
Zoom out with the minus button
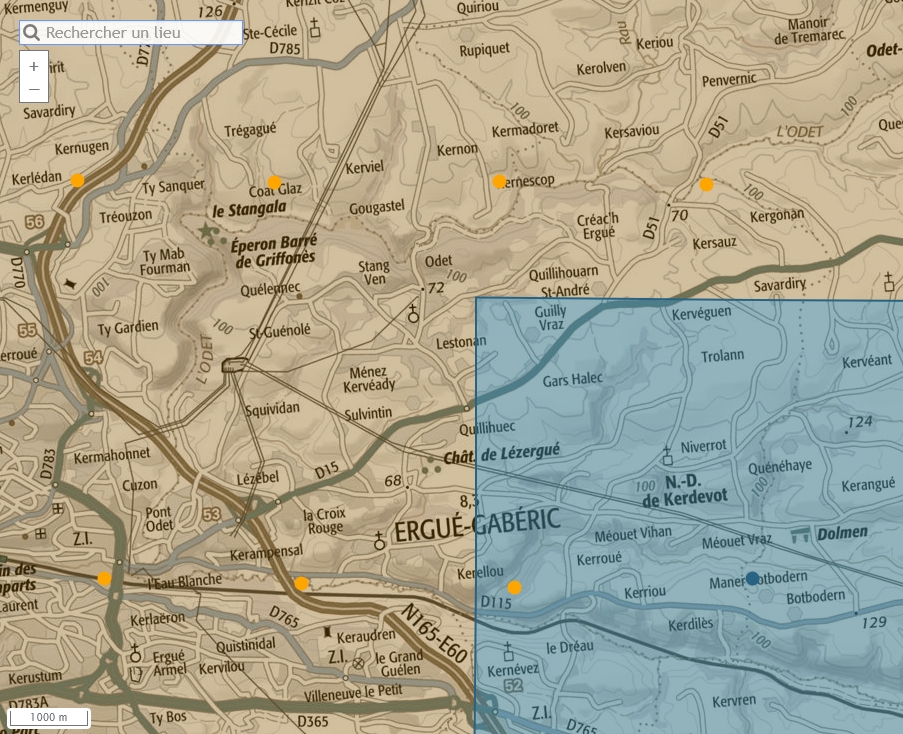[34, 90]
